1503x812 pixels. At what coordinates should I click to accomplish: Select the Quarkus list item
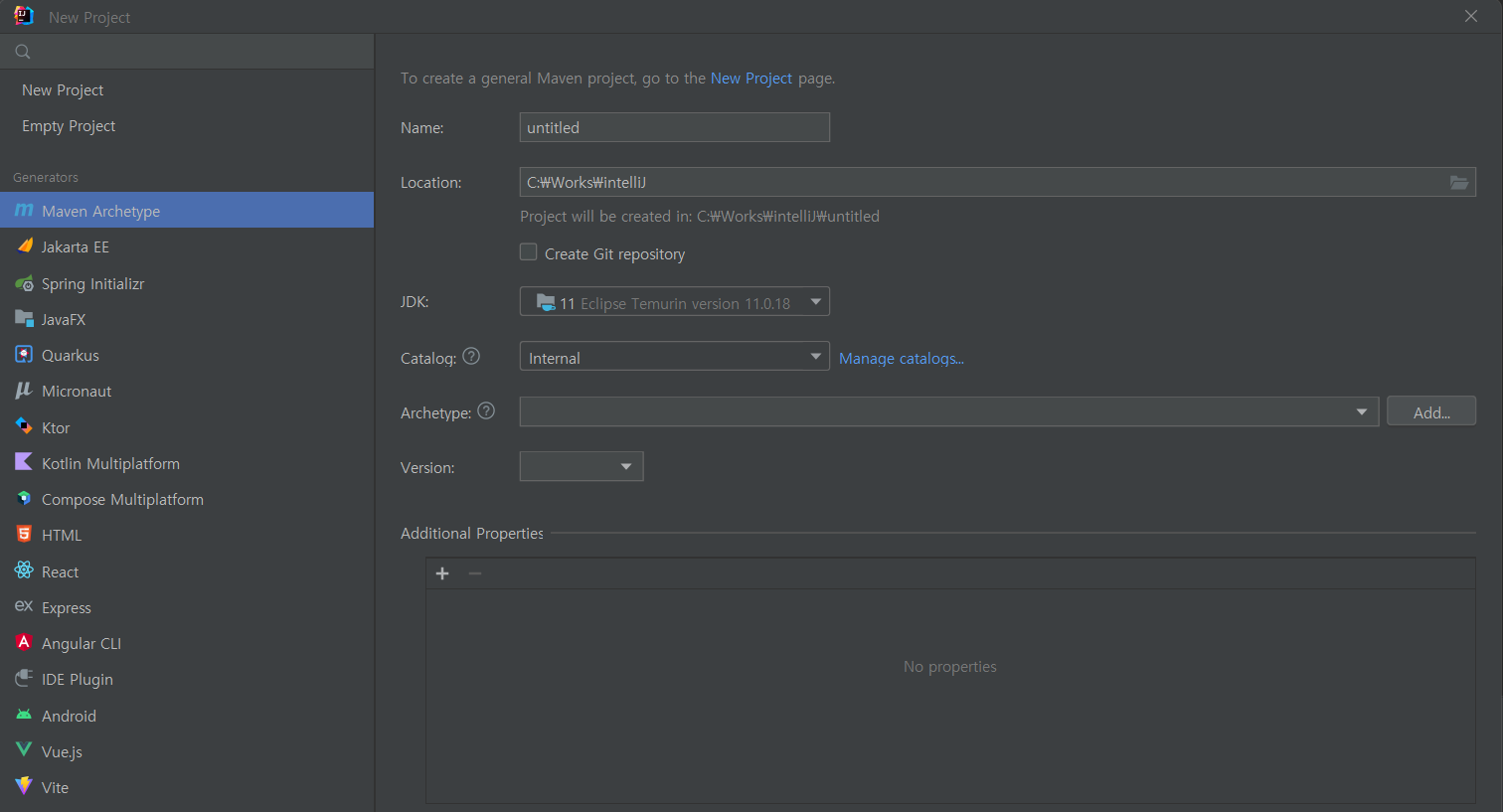tap(187, 355)
